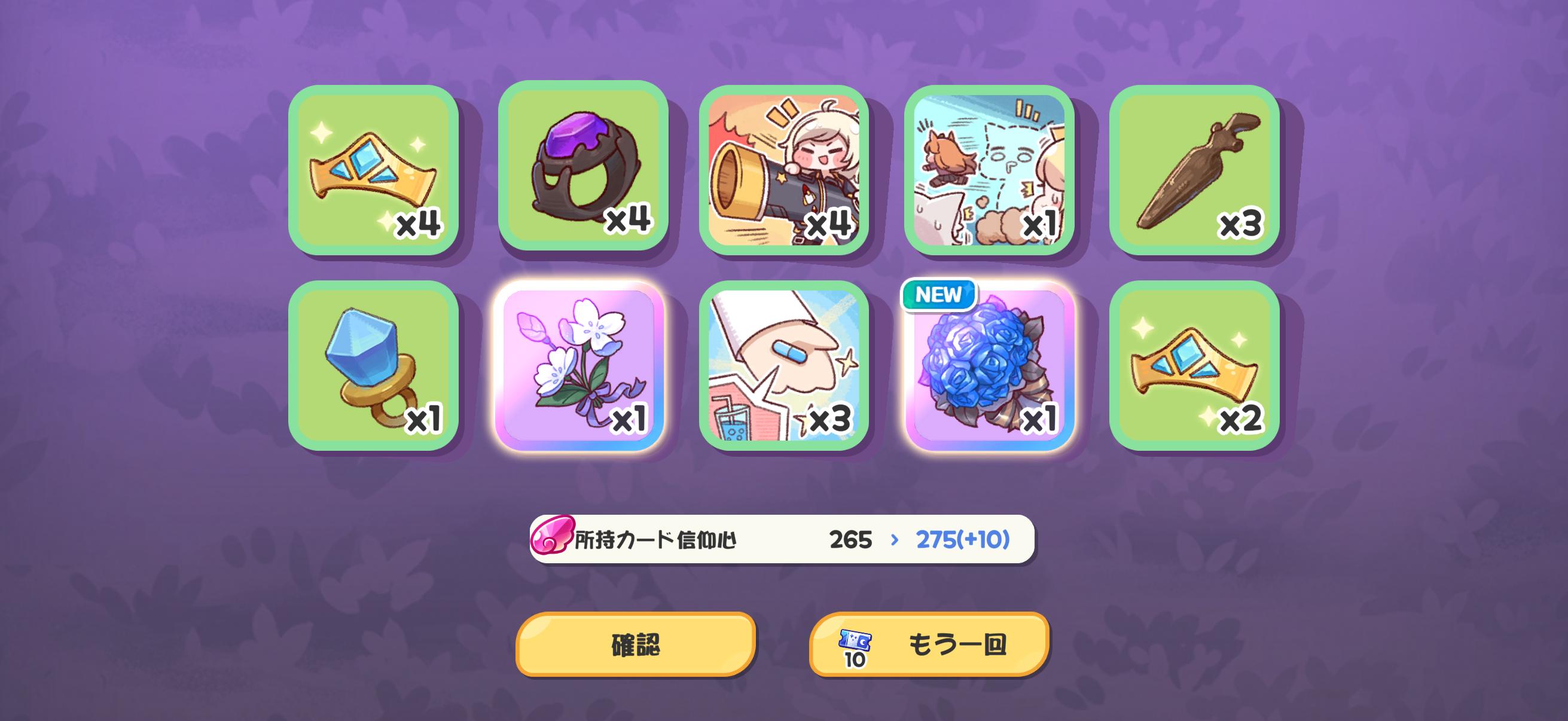Tap the 265 previous faith value

click(850, 540)
